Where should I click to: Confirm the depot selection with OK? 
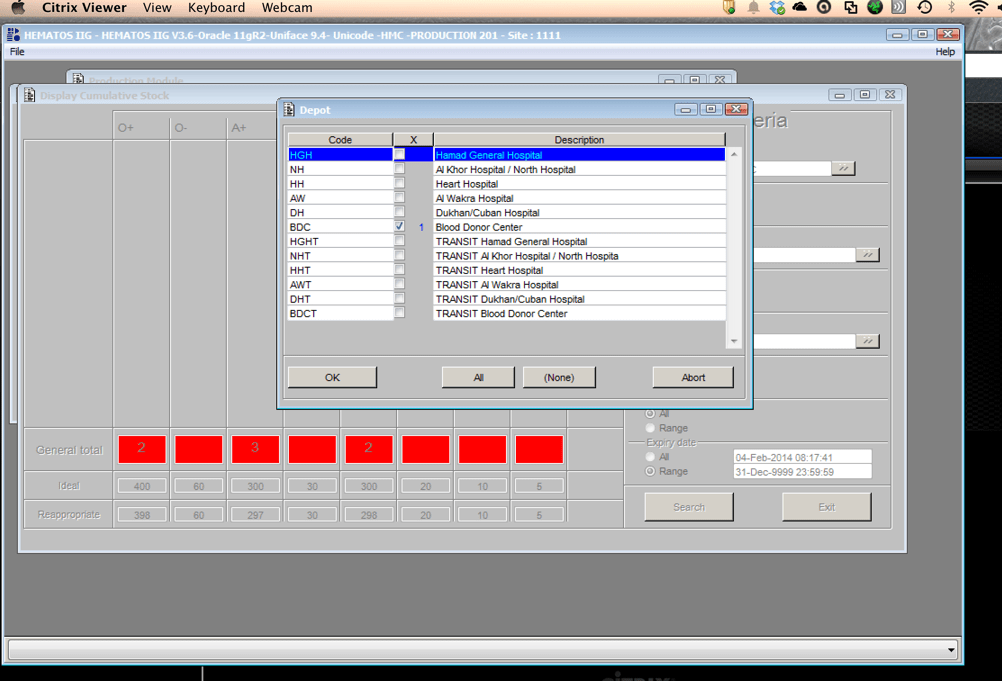[332, 377]
